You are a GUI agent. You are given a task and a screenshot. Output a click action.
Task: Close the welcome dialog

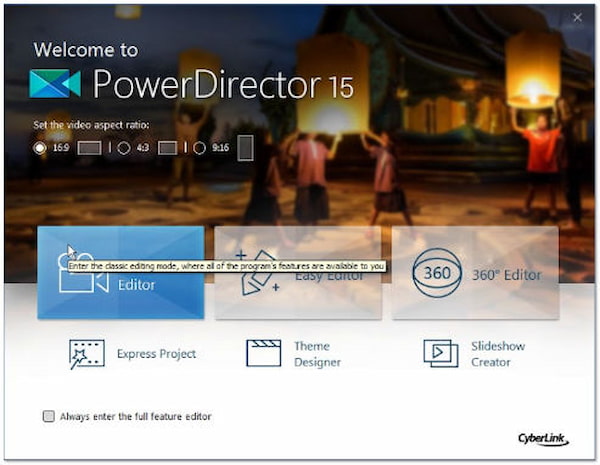[577, 17]
